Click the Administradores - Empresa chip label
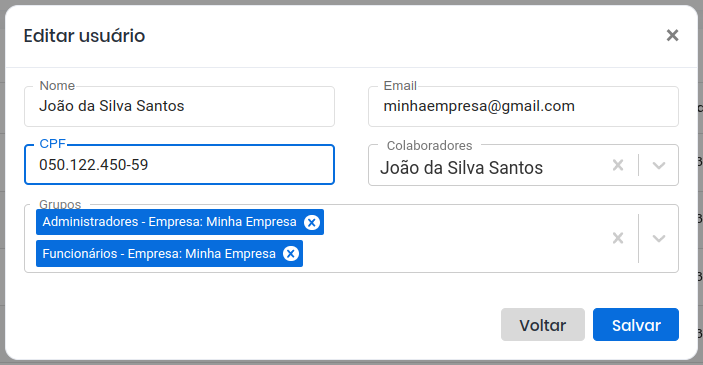The image size is (703, 365). [169, 222]
